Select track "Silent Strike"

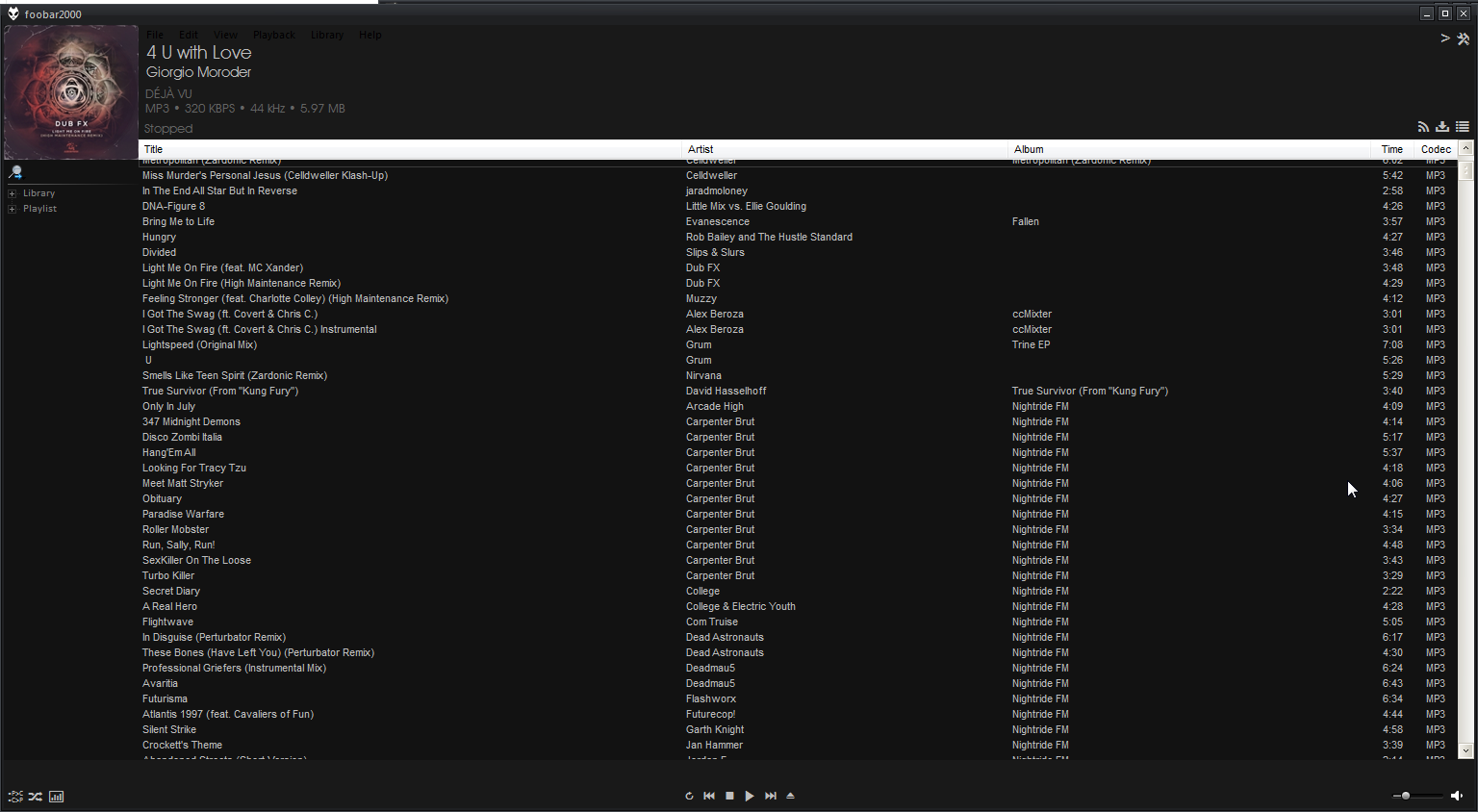169,729
